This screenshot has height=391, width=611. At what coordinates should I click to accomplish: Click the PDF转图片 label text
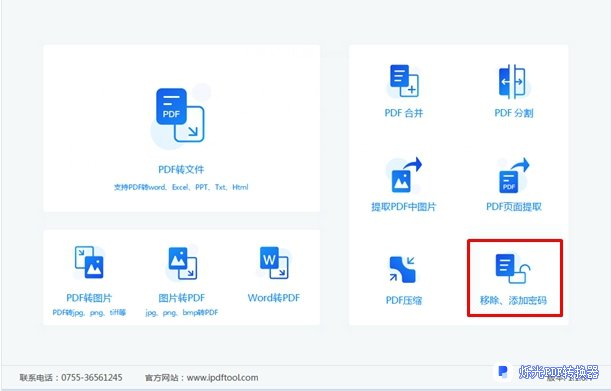click(x=89, y=298)
